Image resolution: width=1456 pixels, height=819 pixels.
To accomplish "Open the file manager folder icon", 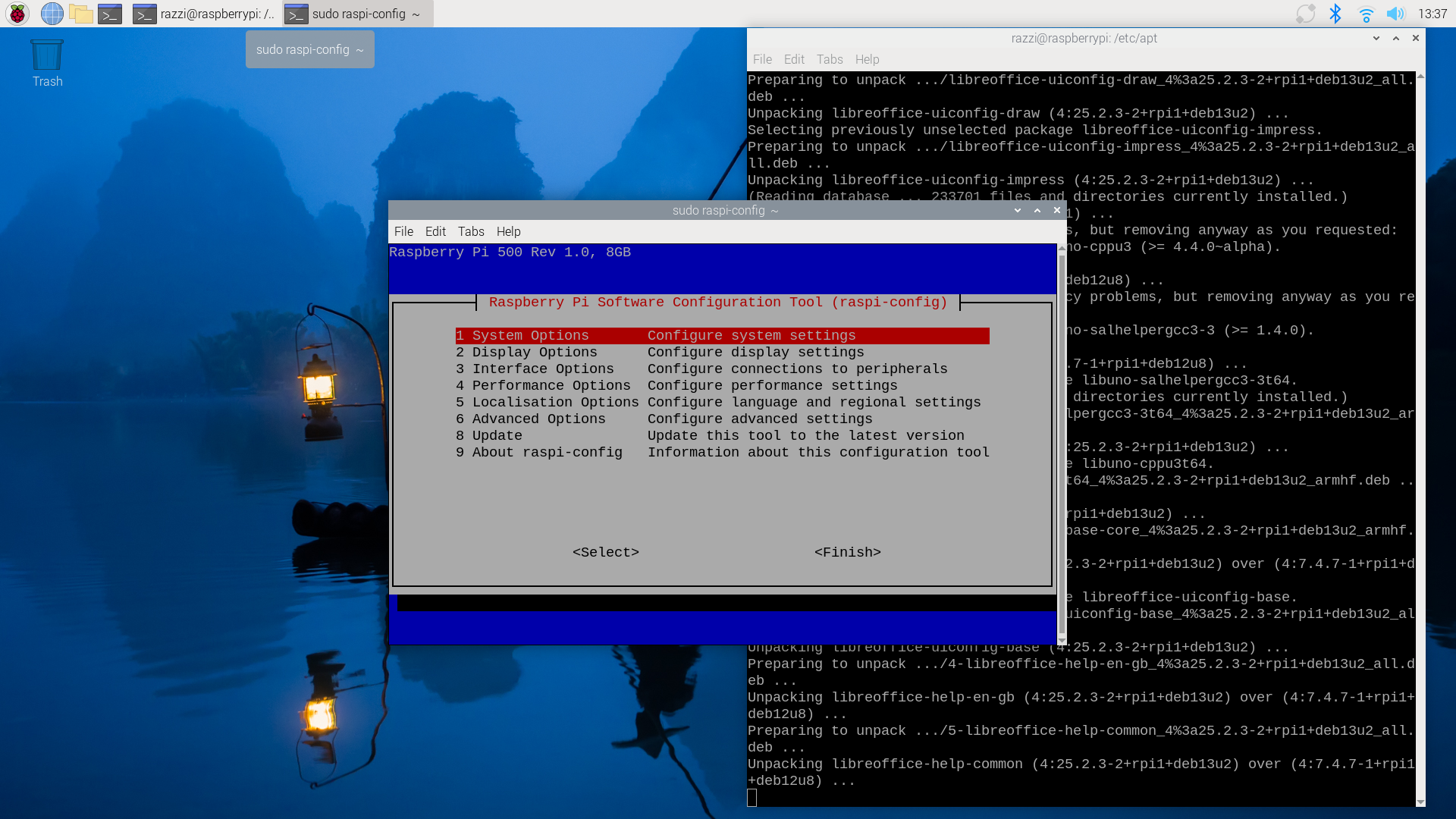I will [80, 14].
